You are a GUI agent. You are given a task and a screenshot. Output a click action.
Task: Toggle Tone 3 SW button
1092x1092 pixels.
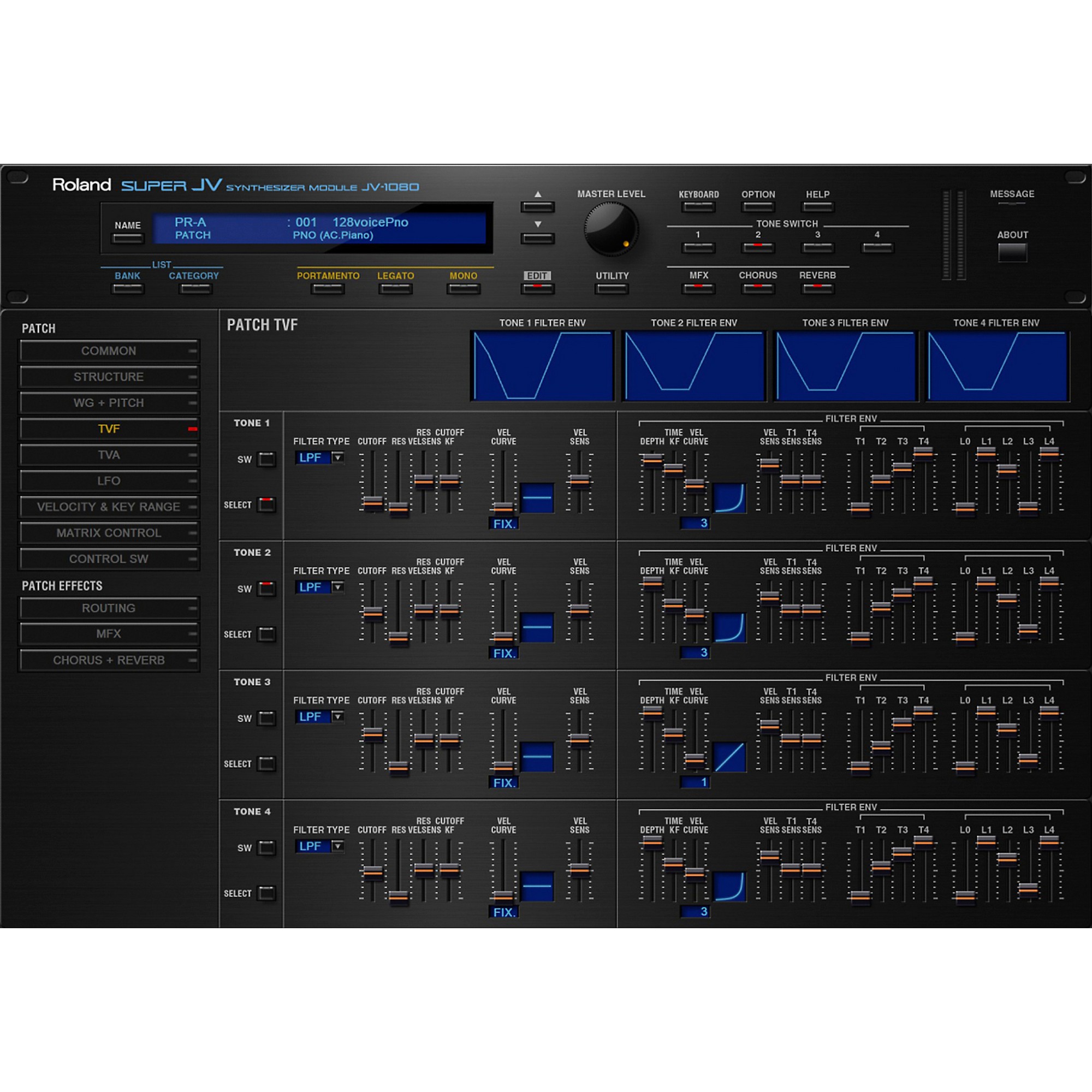pos(266,718)
